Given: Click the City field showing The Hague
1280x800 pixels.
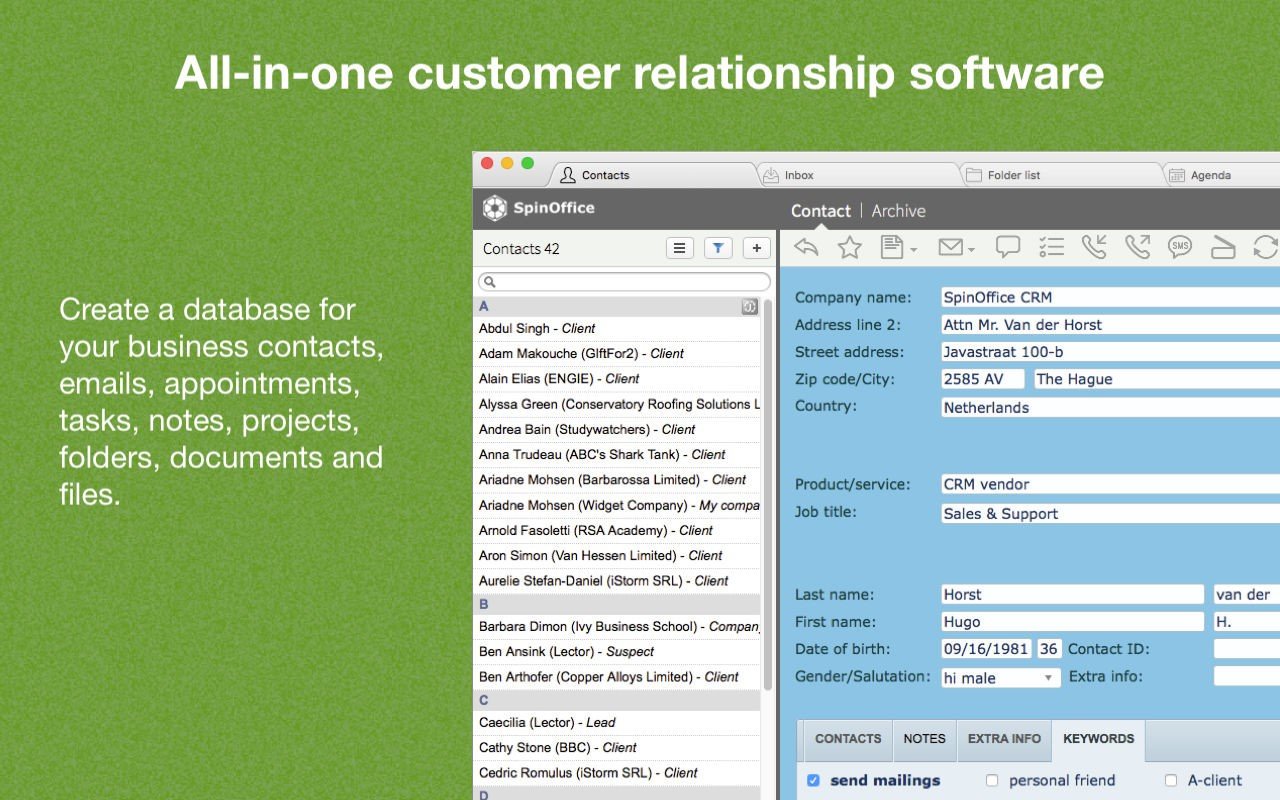Looking at the screenshot, I should coord(1156,379).
